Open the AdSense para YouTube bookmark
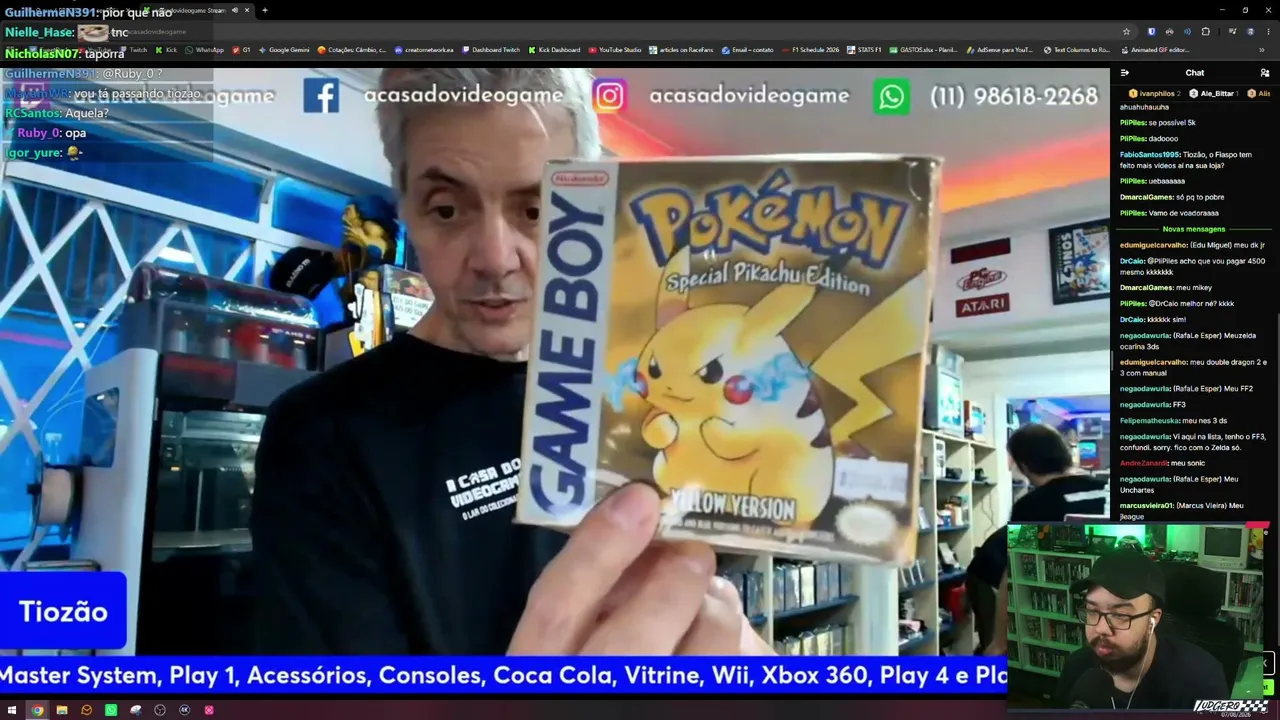1280x720 pixels. coord(999,50)
